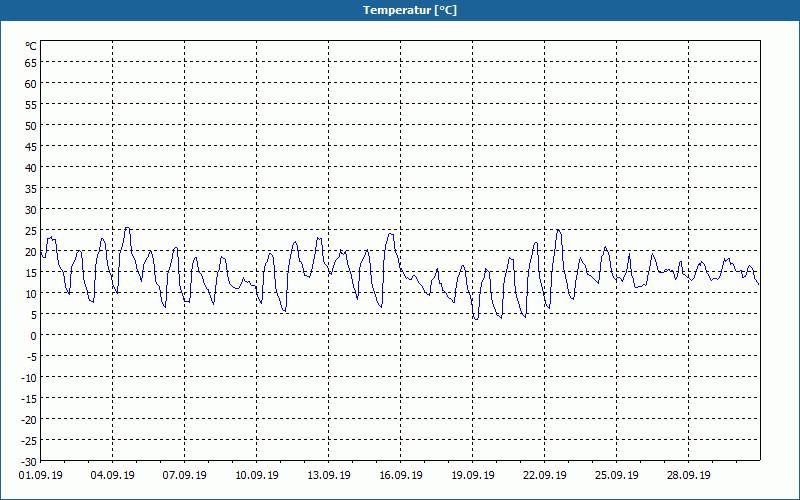This screenshot has width=800, height=500.
Task: Select the date label 19.09.19
Action: click(472, 476)
